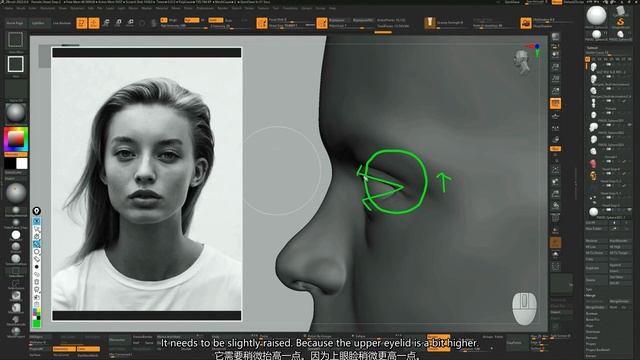Toggle the Floor grid icon

pos(556,116)
